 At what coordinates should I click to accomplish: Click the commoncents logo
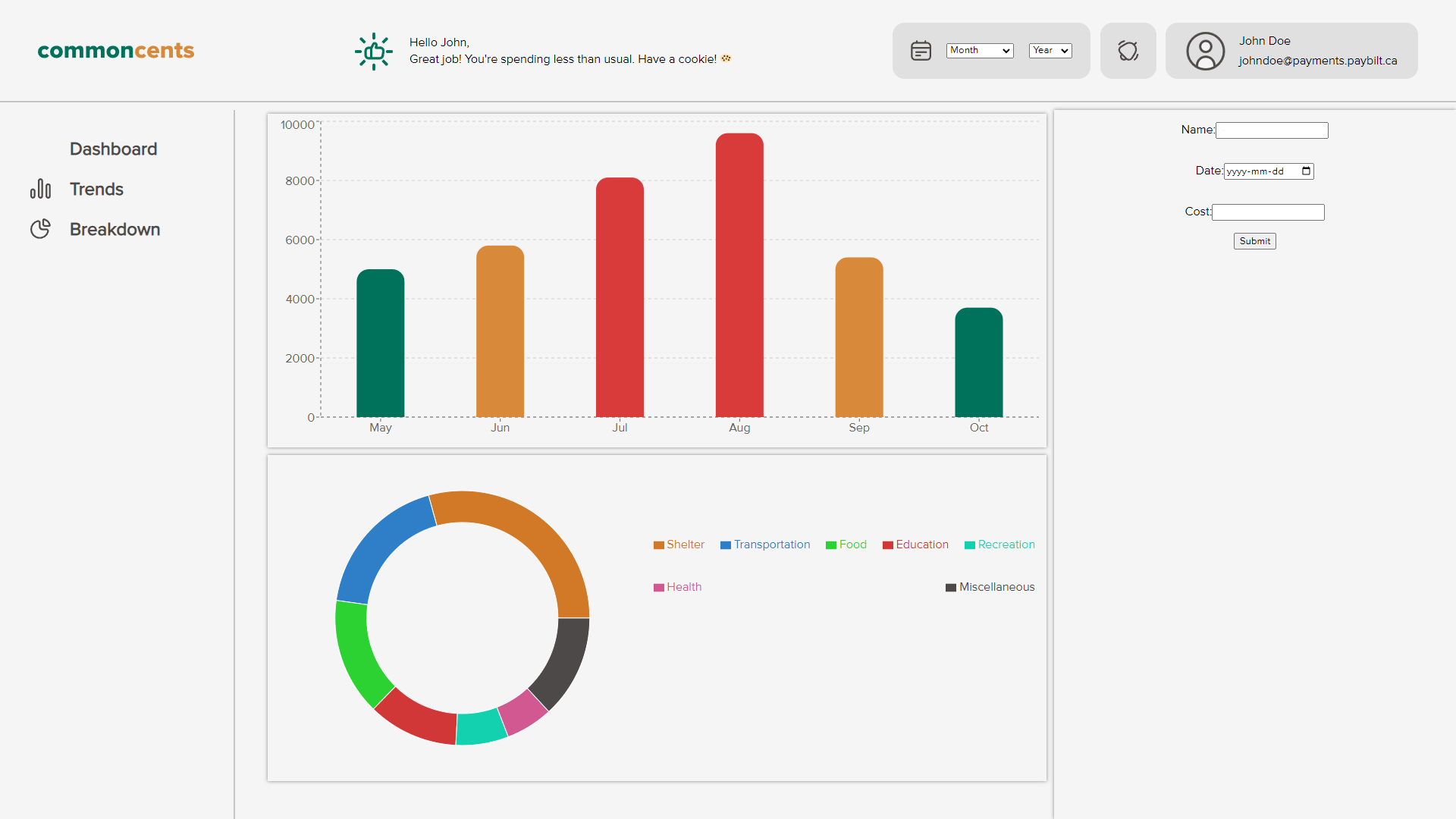point(116,50)
